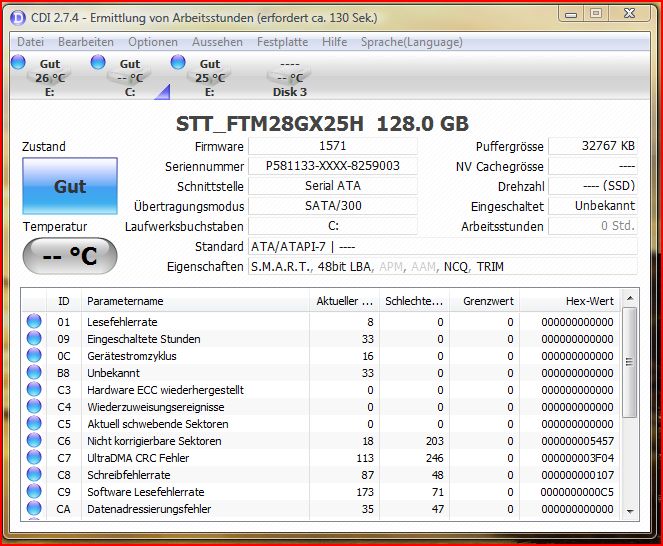Click Schnittstelle field Serial ATA
Screen dimensions: 663x546
[x=333, y=186]
